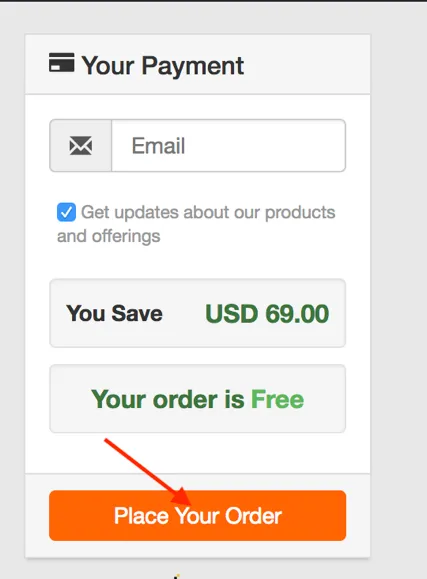This screenshot has width=427, height=579.
Task: Click the word "Order" on orange button
Action: 253,516
